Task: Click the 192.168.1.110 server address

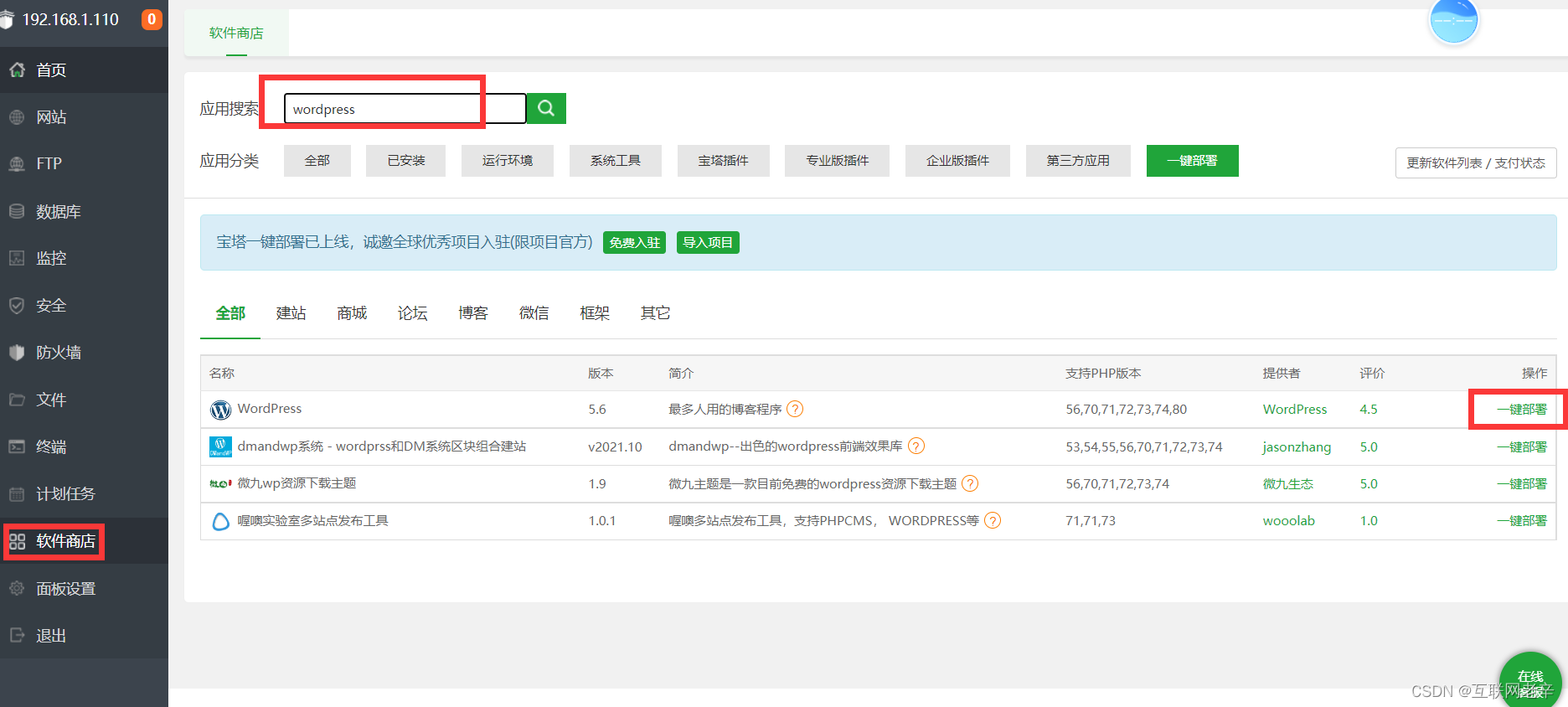Action: coord(70,19)
